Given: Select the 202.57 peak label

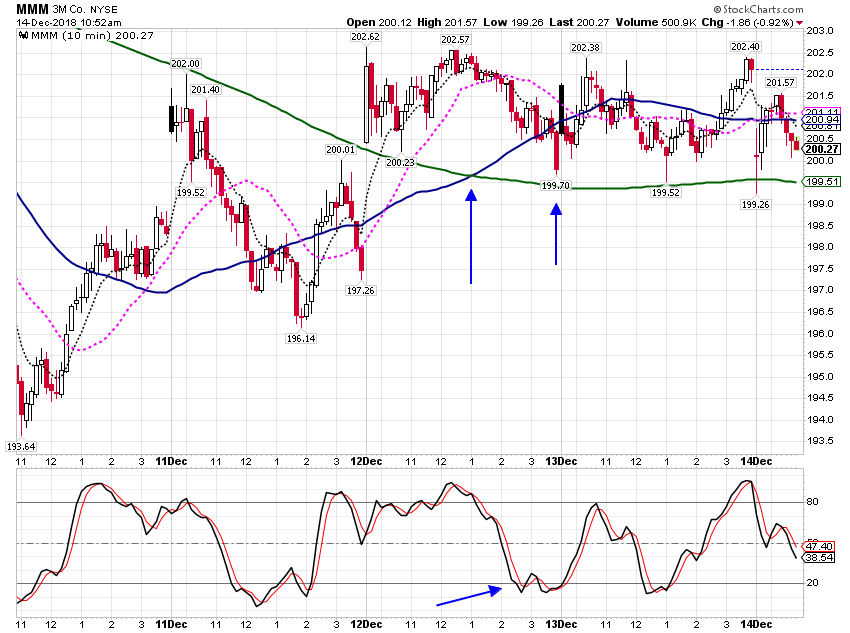Looking at the screenshot, I should pyautogui.click(x=455, y=40).
